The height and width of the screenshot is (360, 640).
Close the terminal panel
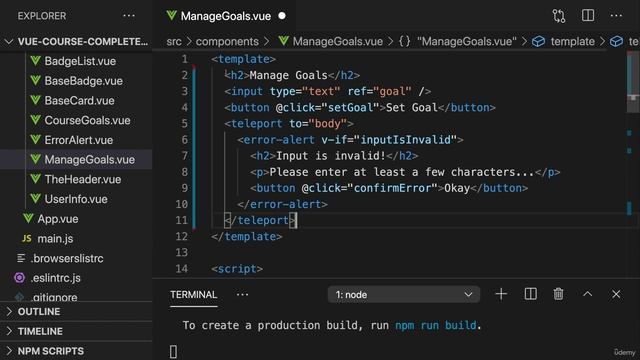point(616,294)
